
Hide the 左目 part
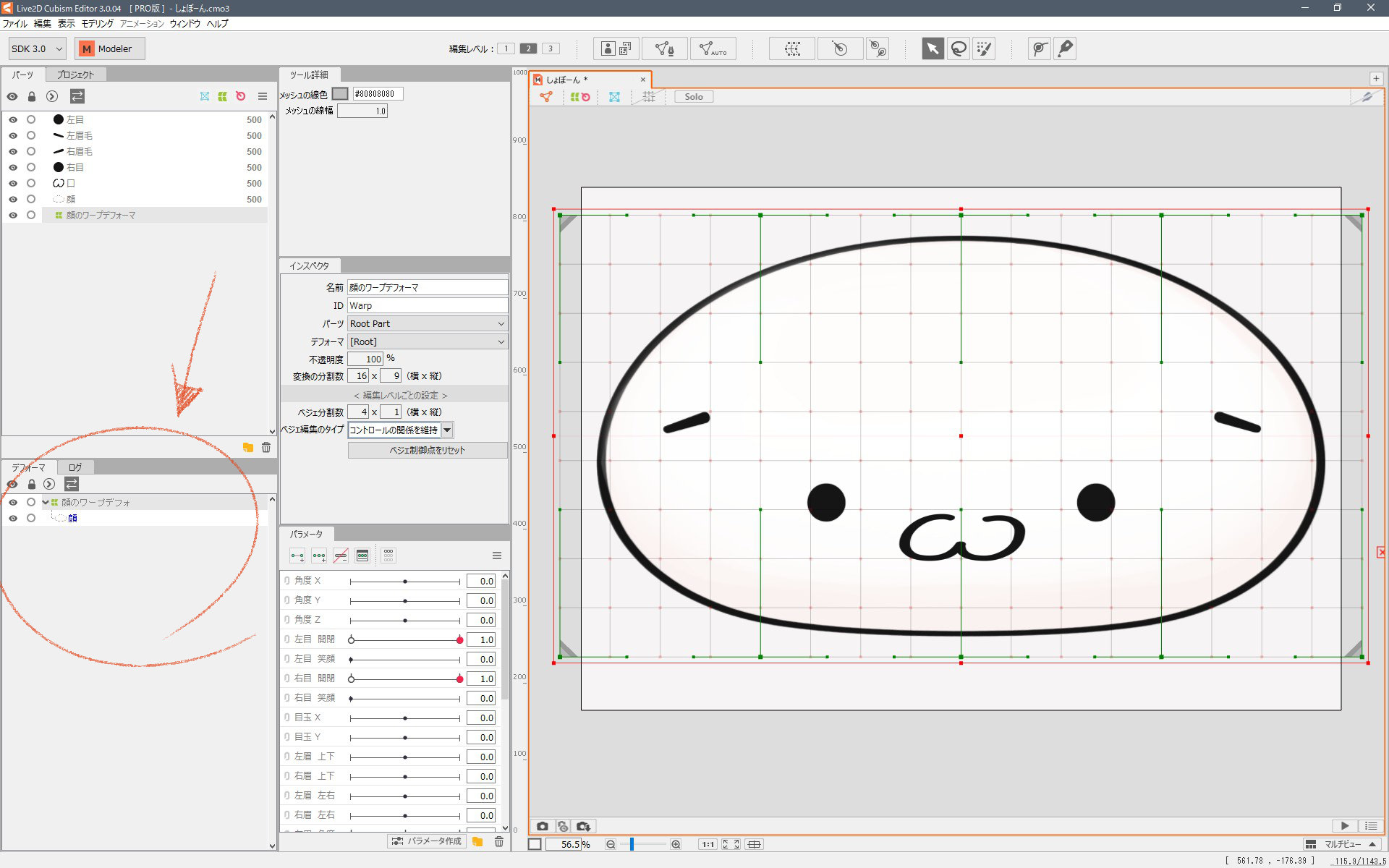13,119
